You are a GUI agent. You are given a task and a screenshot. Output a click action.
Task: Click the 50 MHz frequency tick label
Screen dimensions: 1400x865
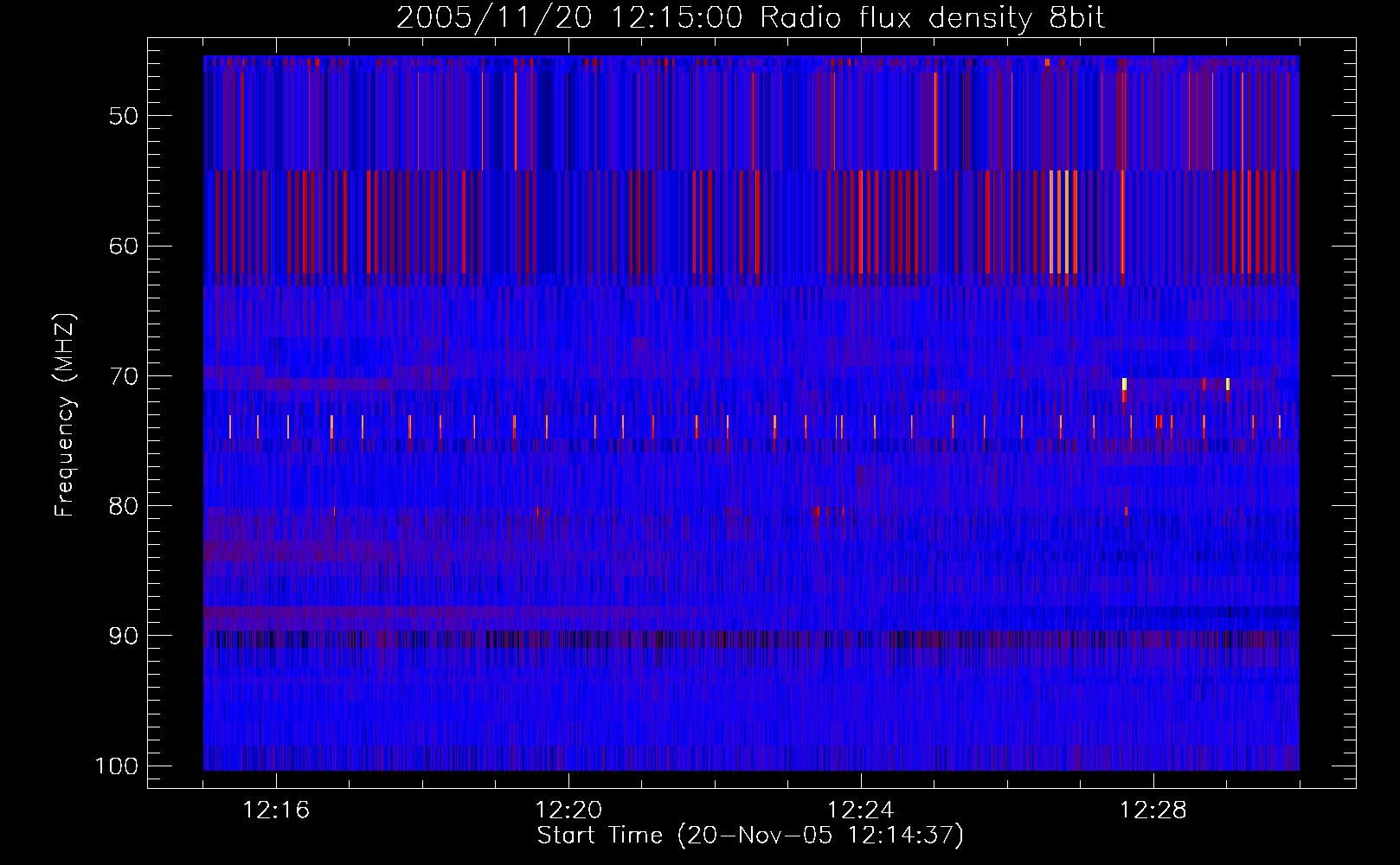(124, 116)
